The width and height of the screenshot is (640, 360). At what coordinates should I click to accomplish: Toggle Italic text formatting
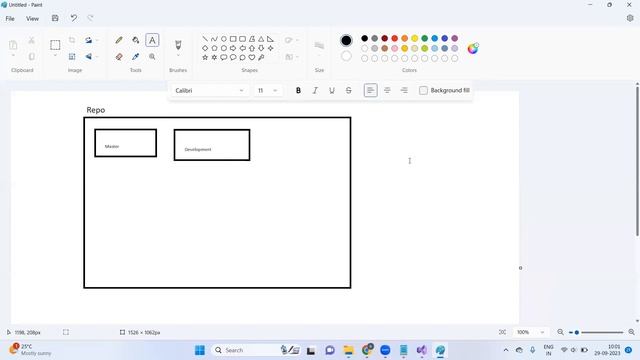coord(315,91)
